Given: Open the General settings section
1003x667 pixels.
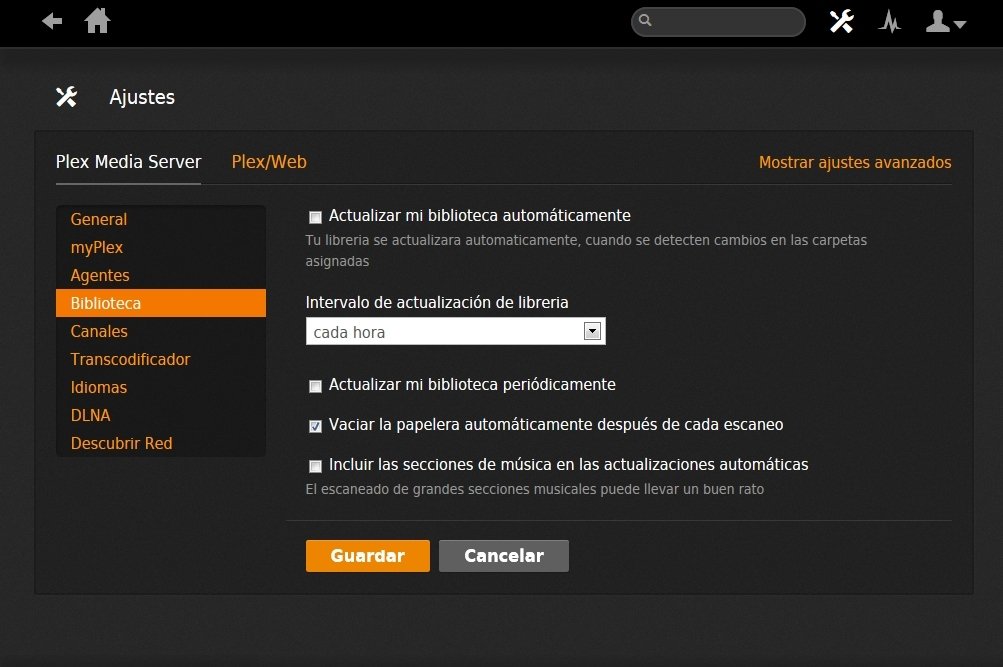Looking at the screenshot, I should coord(161,219).
